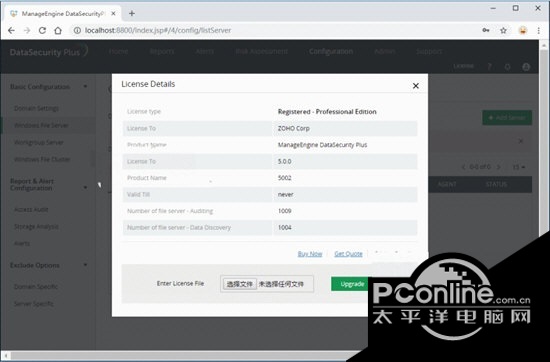
Task: Open a new browser tab
Action: click(132, 13)
